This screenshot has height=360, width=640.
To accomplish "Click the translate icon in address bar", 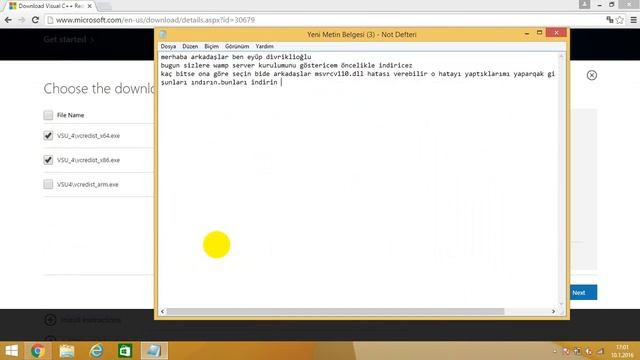I will pyautogui.click(x=610, y=20).
